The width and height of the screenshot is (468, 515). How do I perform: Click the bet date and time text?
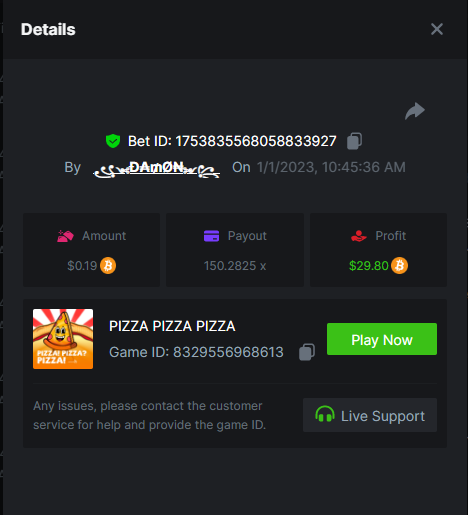coord(331,167)
